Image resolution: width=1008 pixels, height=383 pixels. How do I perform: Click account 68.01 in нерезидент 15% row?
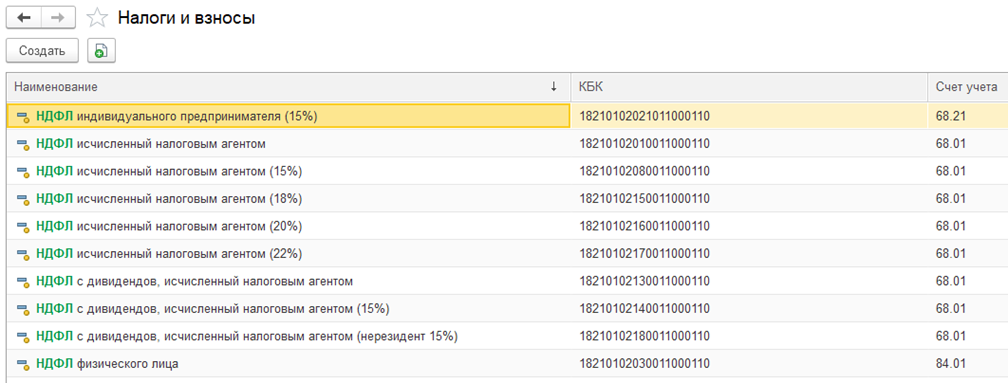click(x=951, y=337)
